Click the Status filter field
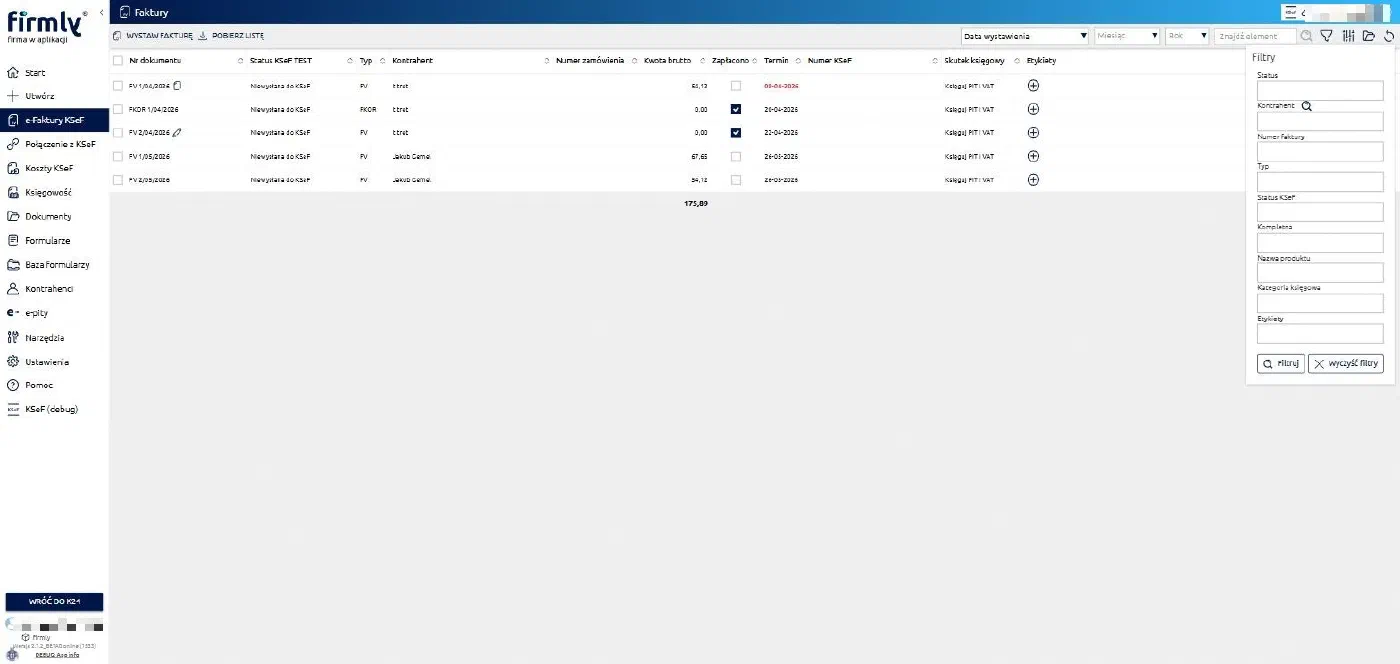 tap(1320, 91)
